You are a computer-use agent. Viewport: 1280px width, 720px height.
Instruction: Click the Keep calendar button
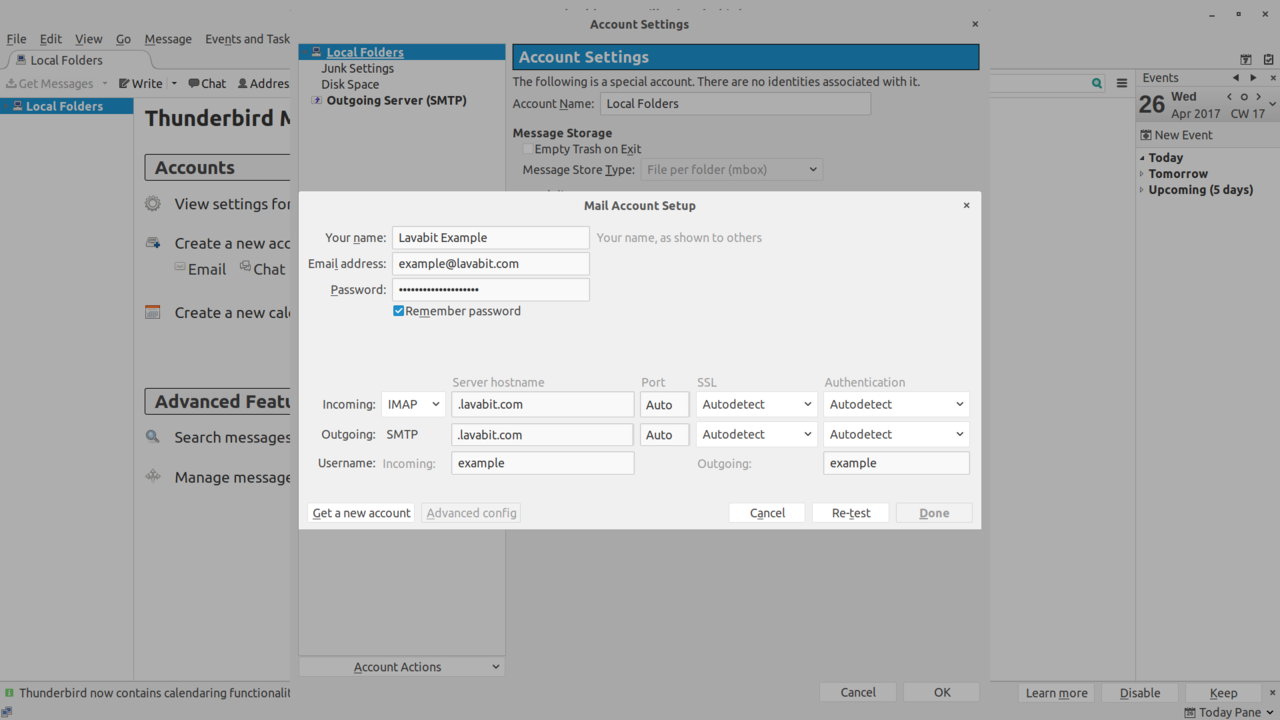[x=1223, y=693]
